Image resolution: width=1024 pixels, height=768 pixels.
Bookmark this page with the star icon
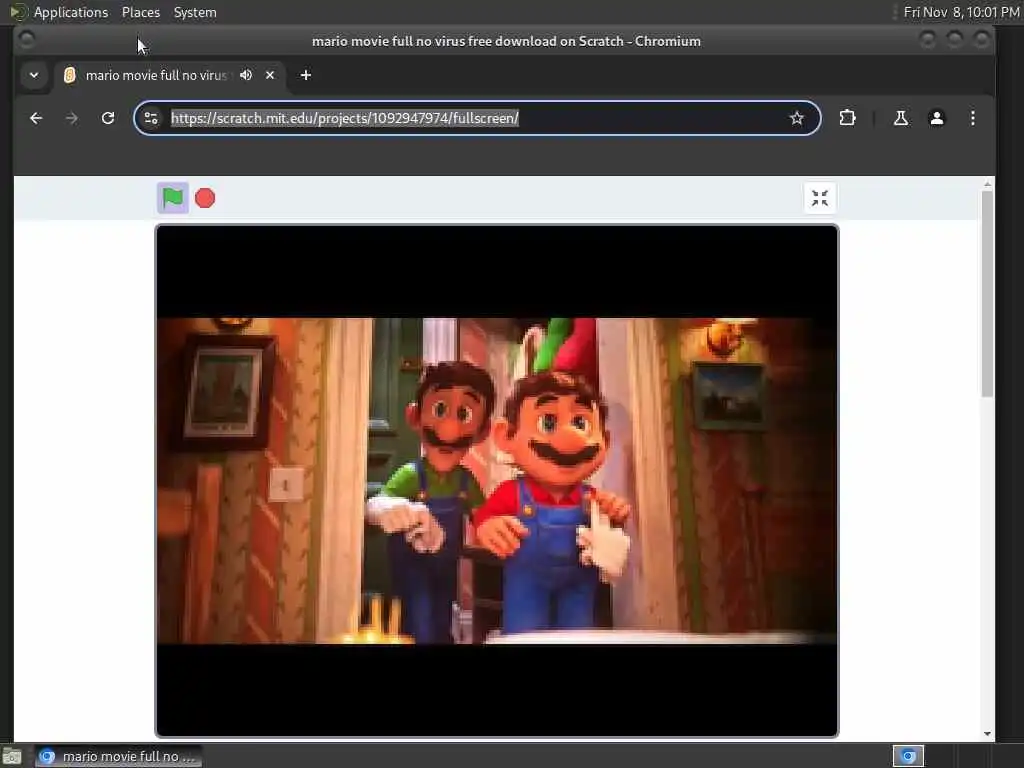(796, 118)
